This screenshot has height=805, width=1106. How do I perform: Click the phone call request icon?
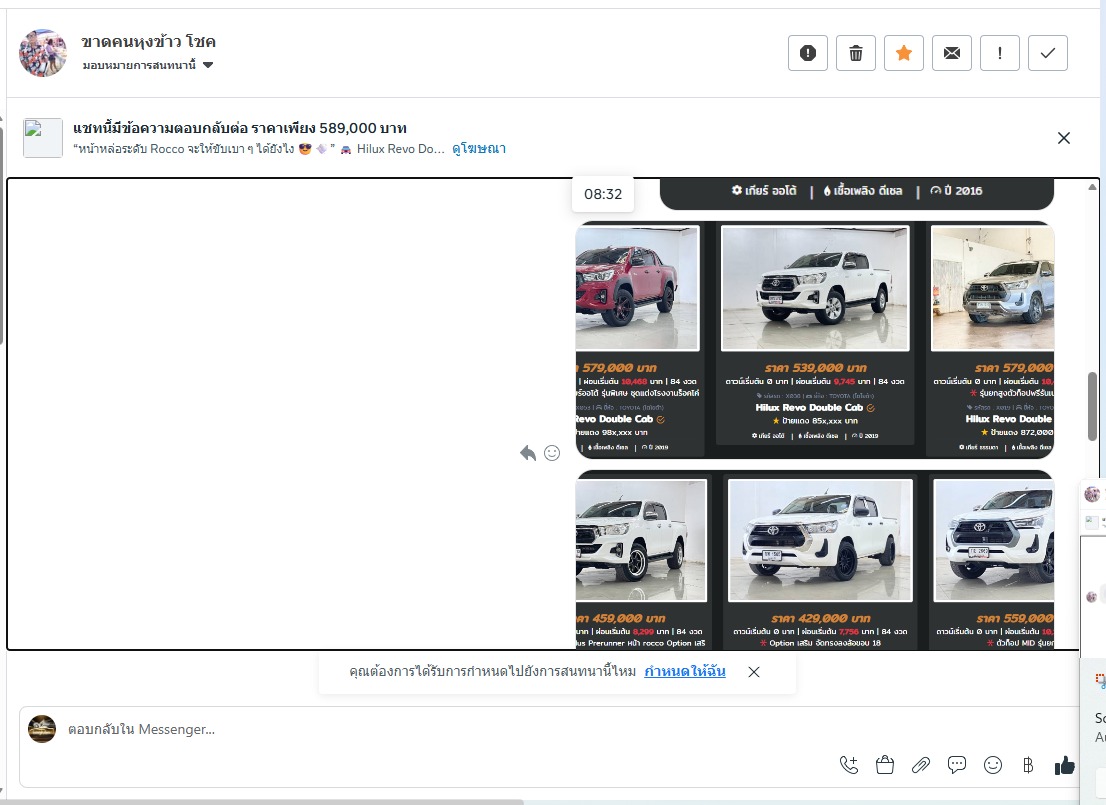(848, 765)
